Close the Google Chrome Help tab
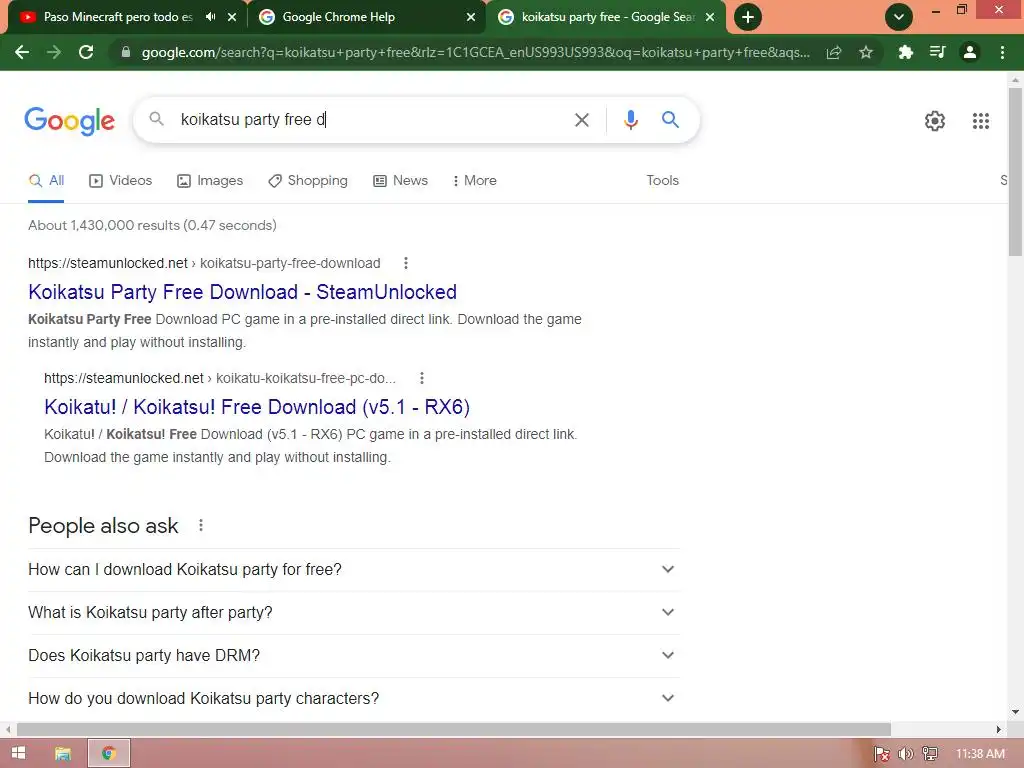Viewport: 1024px width, 768px height. click(x=471, y=17)
